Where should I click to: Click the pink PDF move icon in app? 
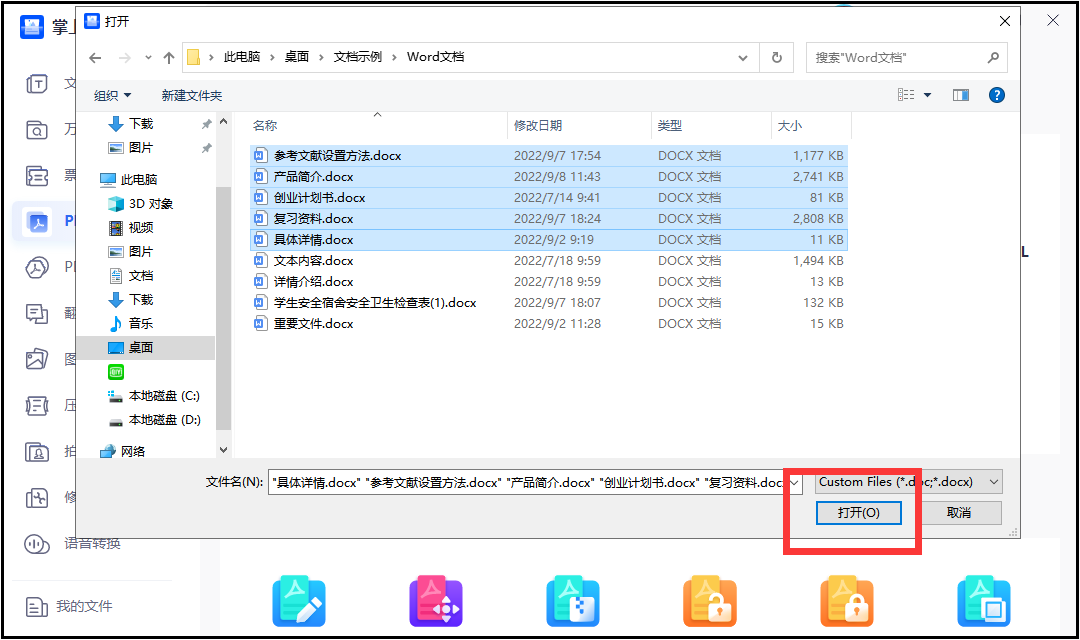436,601
